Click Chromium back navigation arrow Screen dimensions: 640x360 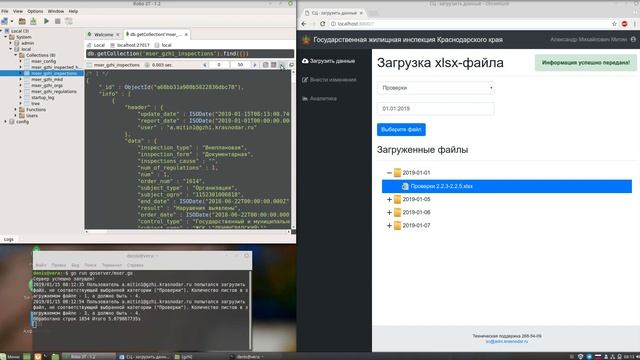[x=304, y=24]
